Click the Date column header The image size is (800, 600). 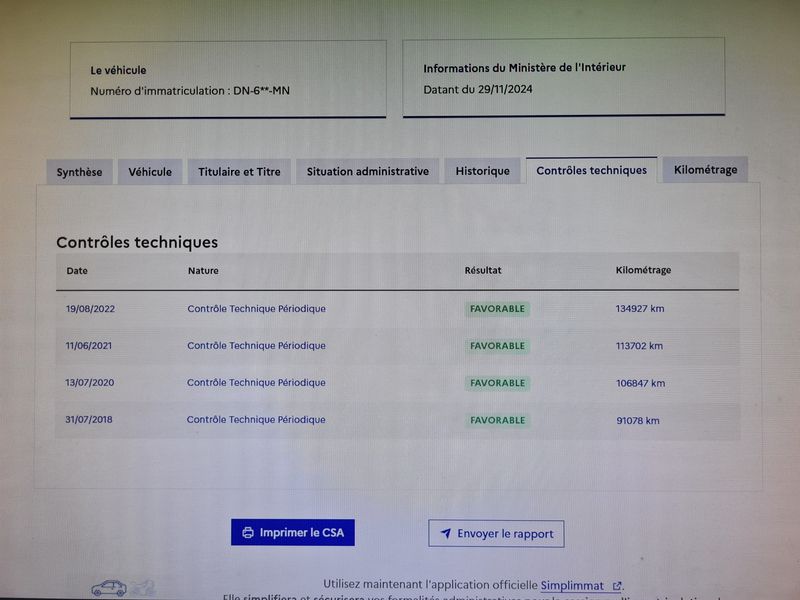coord(77,271)
